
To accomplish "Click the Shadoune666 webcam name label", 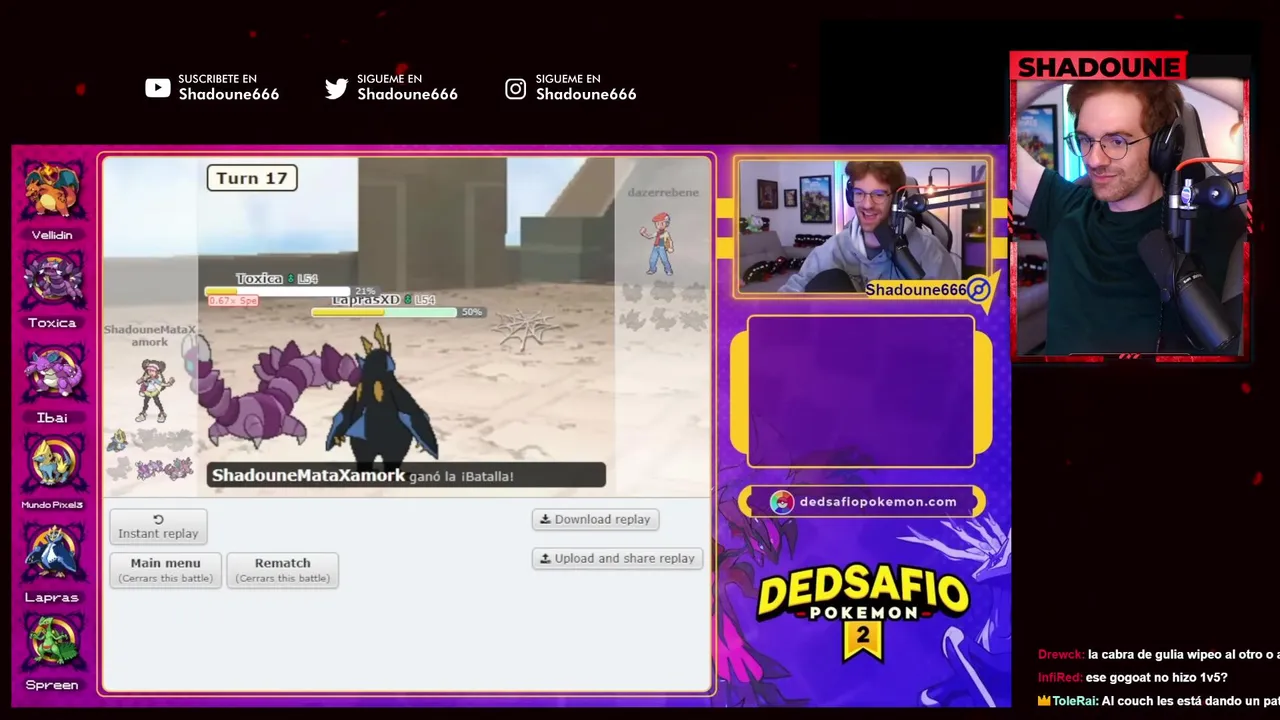I will coord(916,290).
